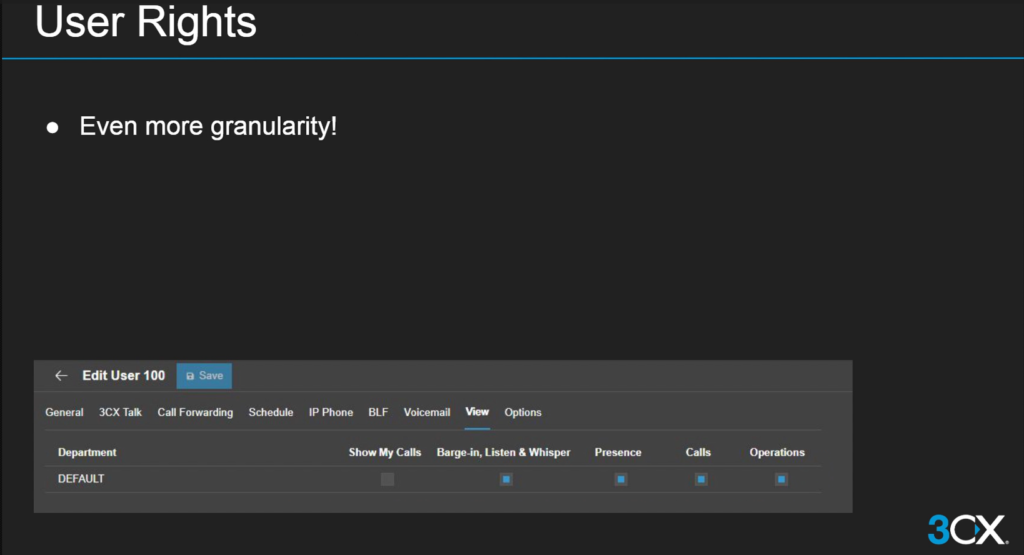Viewport: 1024px width, 555px height.
Task: Open the BLF tab
Action: click(x=378, y=412)
